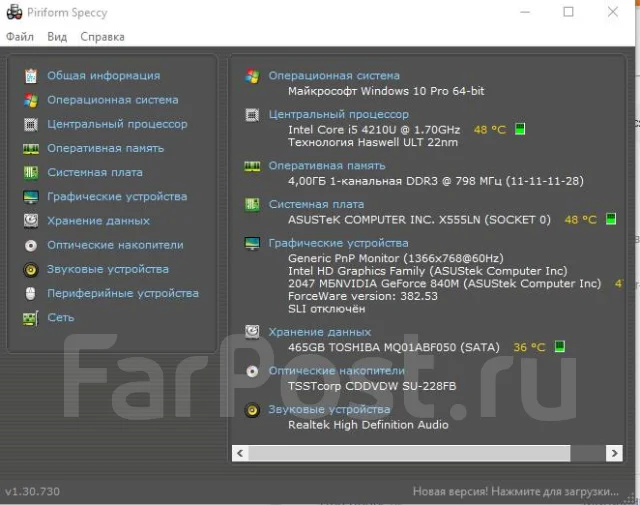Click the Общая информация sidebar icon
The image size is (640, 505).
[x=31, y=76]
